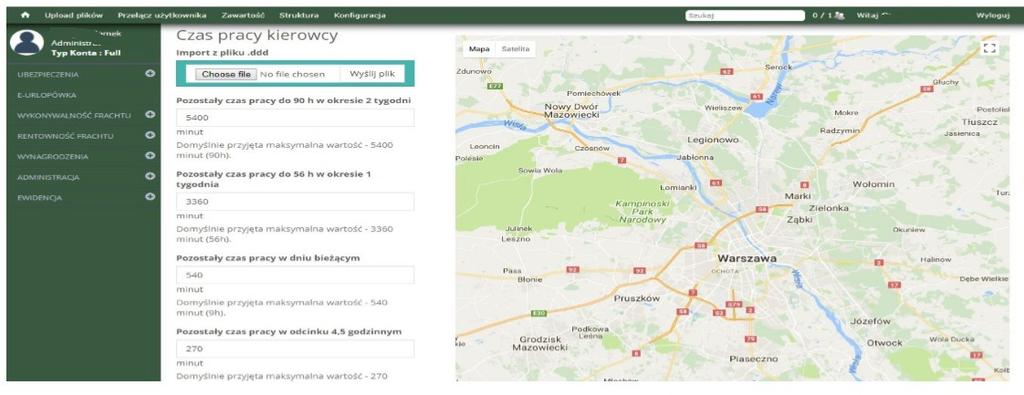This screenshot has height=395, width=1024.
Task: Click Nowy Dwór Mazowiecki map label
Action: pos(571,110)
